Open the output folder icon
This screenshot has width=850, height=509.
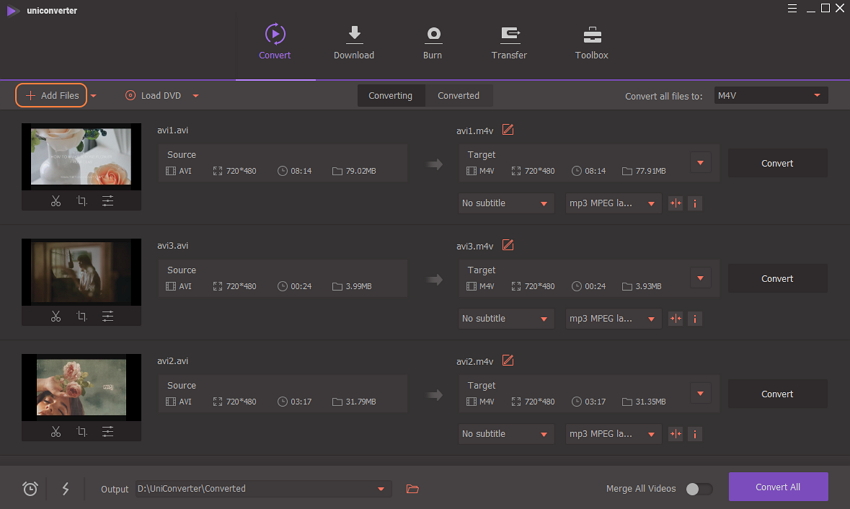coord(412,488)
